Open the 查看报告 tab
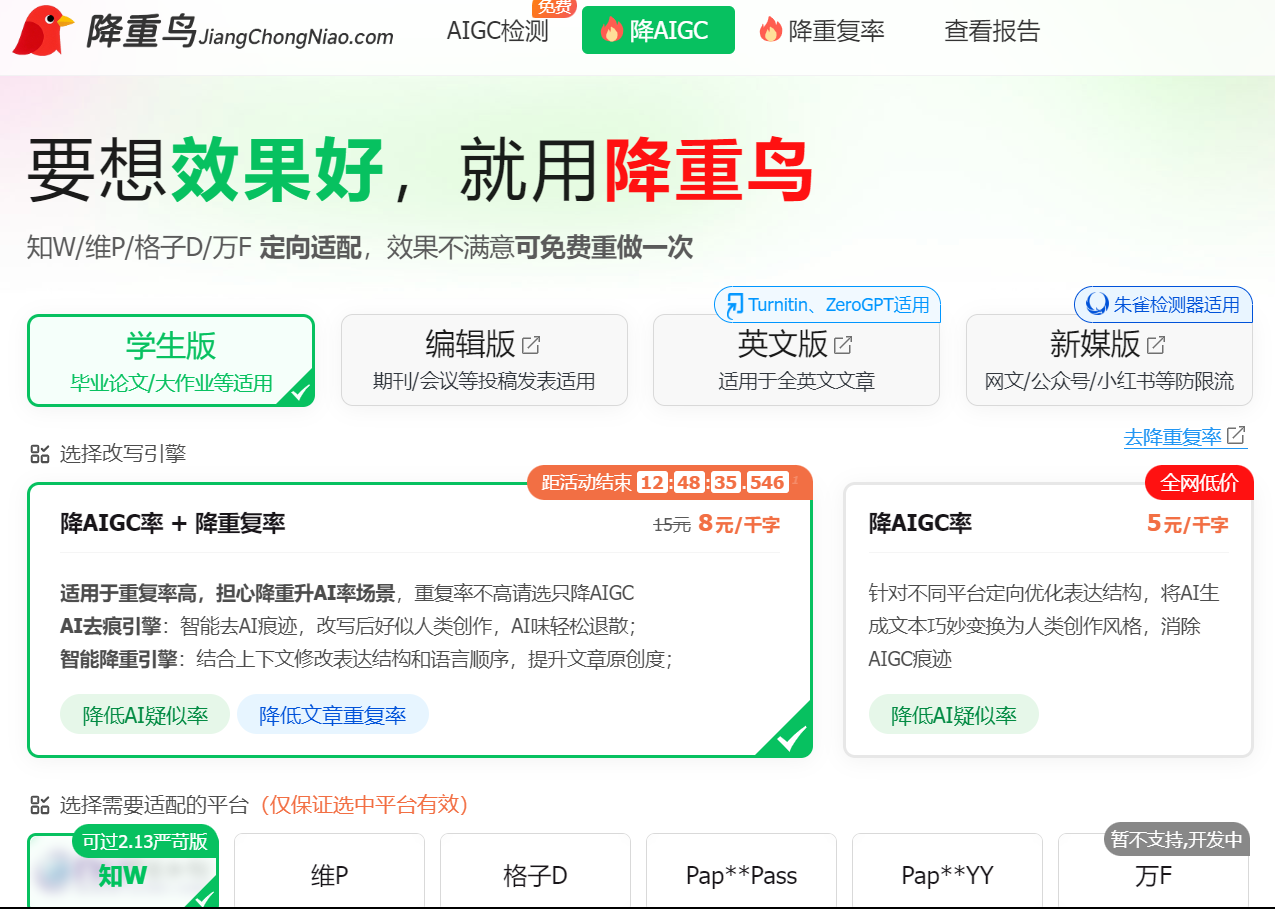Screen dimensions: 1275x909 point(992,31)
